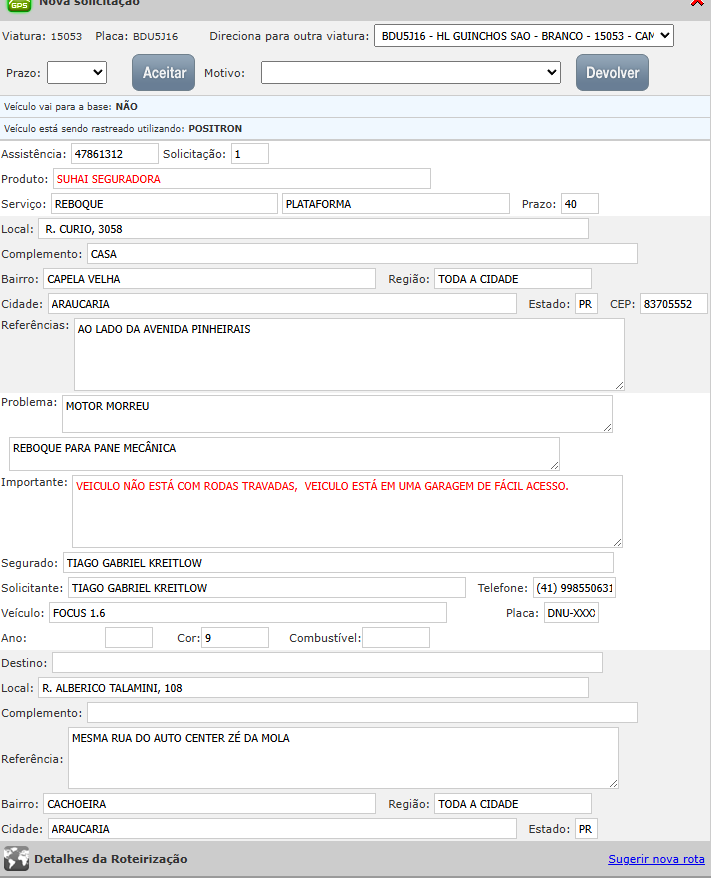Screen dimensions: 711x878
Task: Click the Viatura: 15053 text
Action: click(x=42, y=36)
